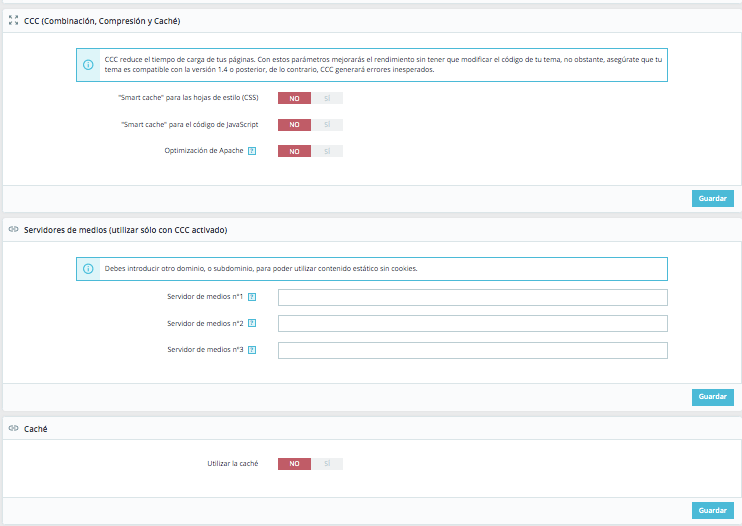Enable Smart cache for CSS with SÍ
This screenshot has height=526, width=742.
point(327,98)
